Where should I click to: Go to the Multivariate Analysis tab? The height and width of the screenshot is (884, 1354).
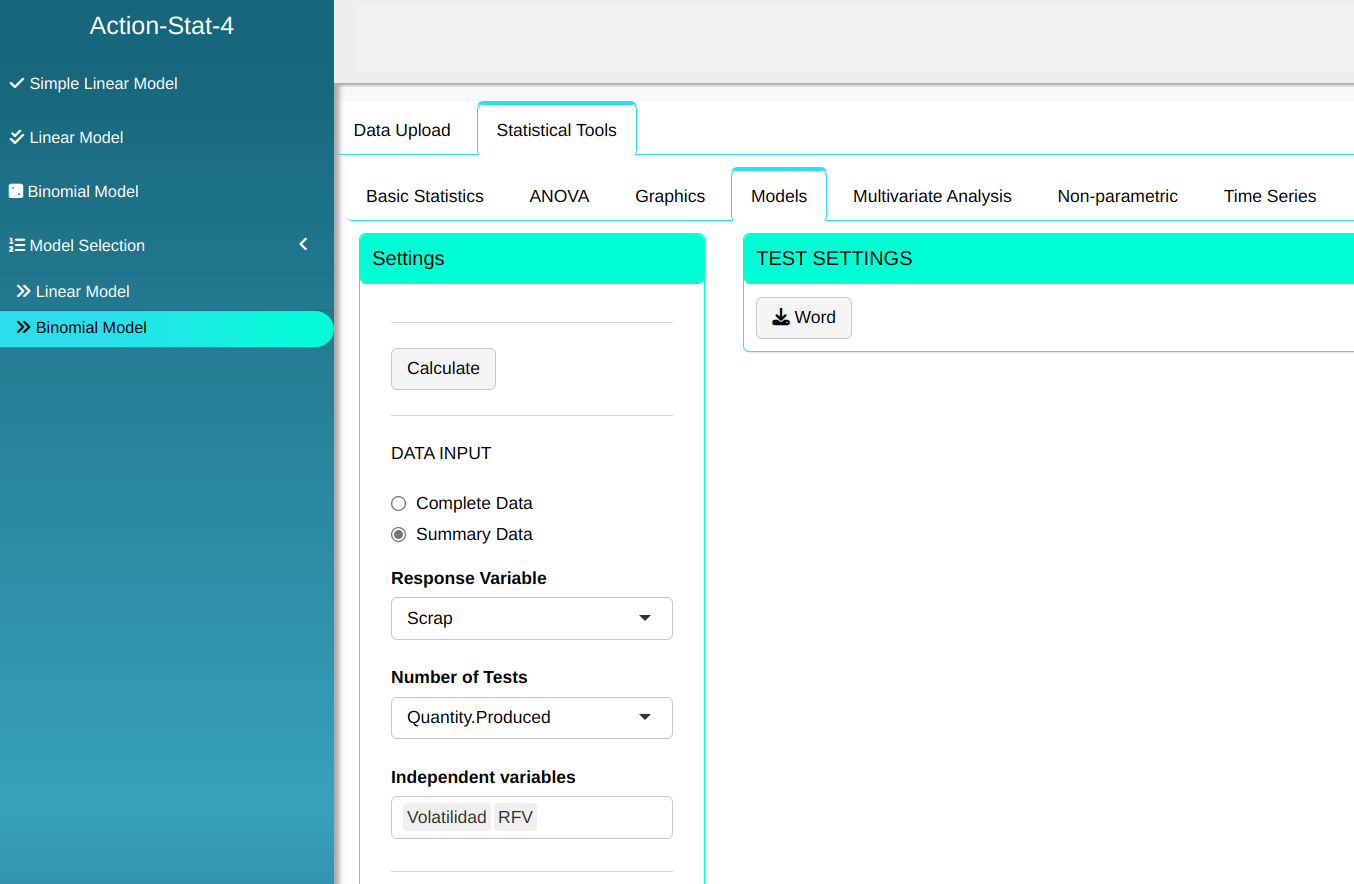(932, 196)
